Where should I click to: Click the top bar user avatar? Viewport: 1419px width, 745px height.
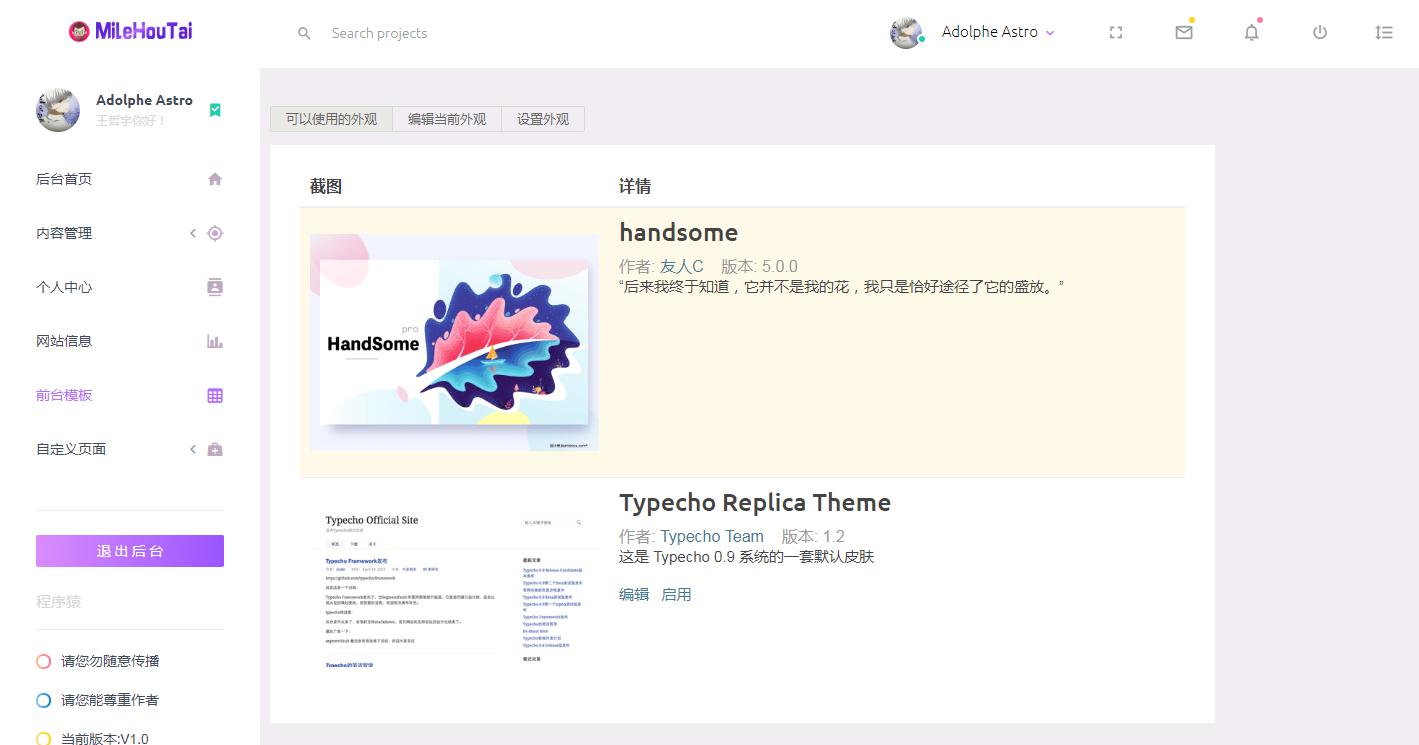(906, 32)
